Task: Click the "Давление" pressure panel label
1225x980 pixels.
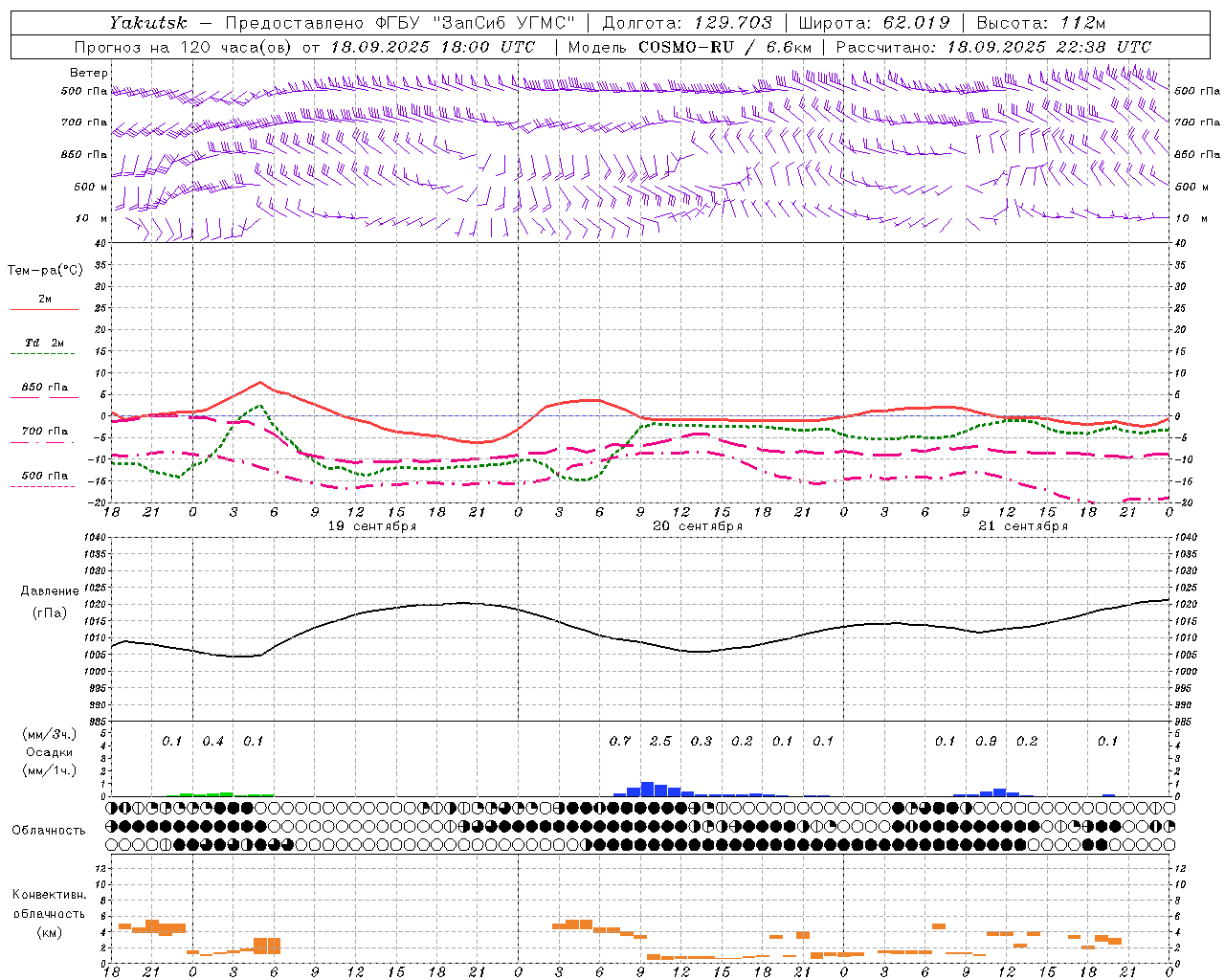Action: (50, 591)
